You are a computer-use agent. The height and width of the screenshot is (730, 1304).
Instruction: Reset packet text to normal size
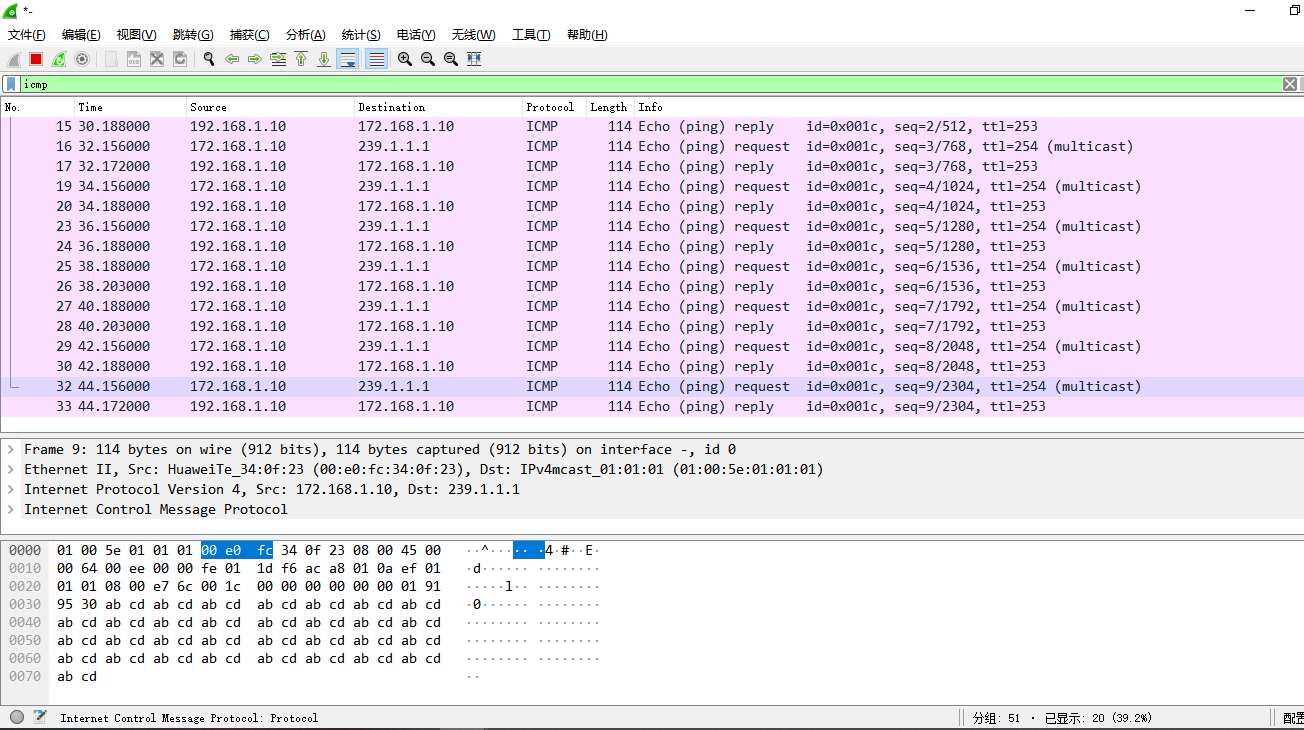(x=451, y=59)
